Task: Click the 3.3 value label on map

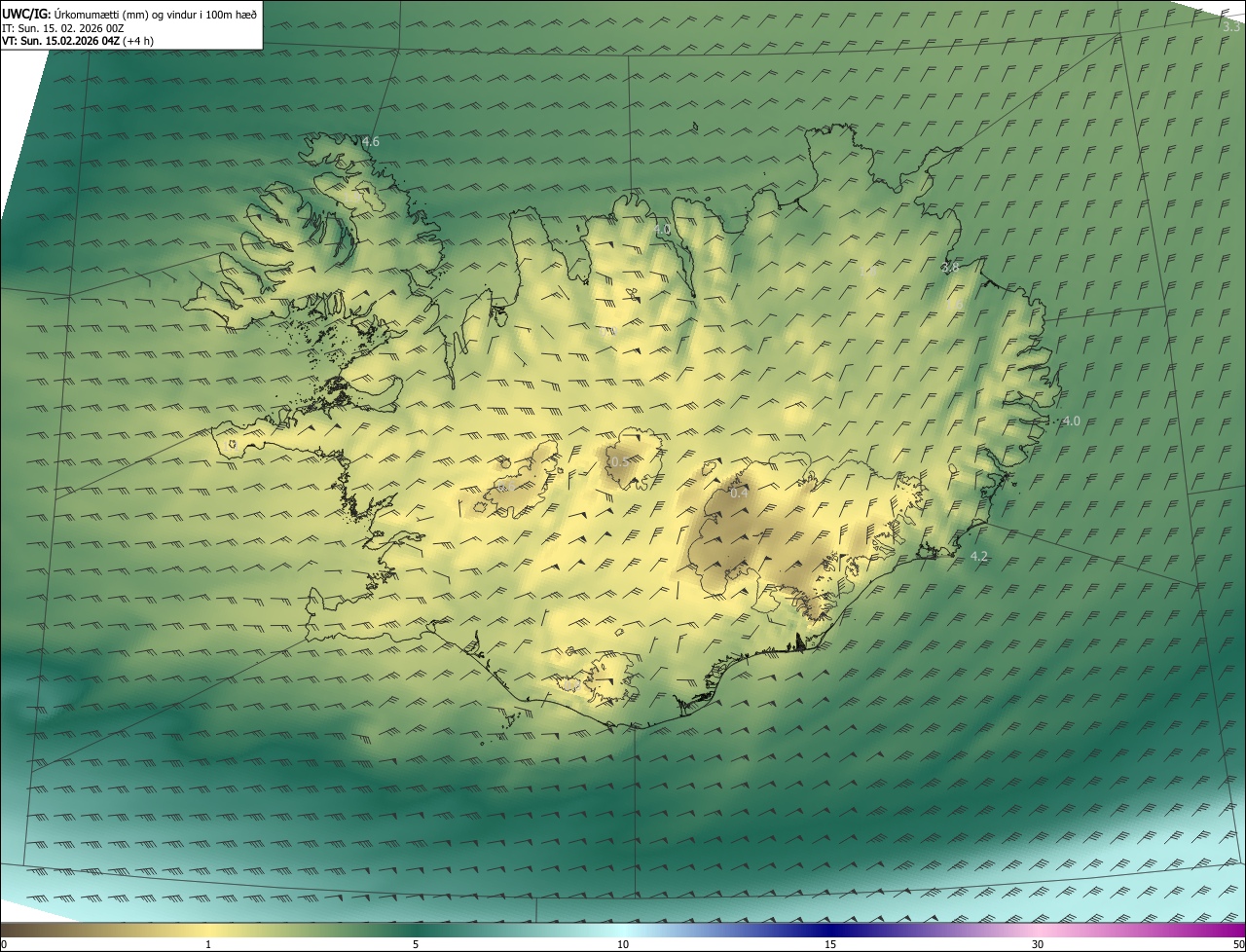Action: point(1231,27)
